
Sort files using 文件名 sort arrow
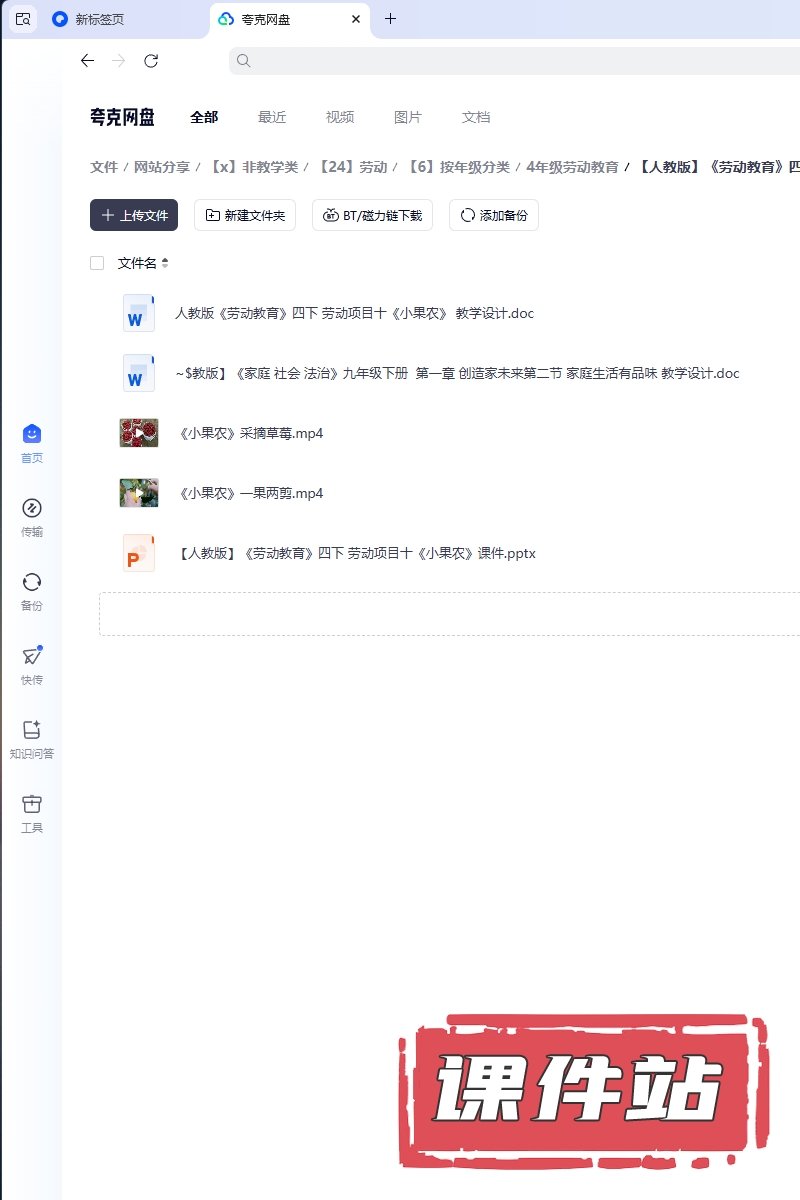point(165,263)
